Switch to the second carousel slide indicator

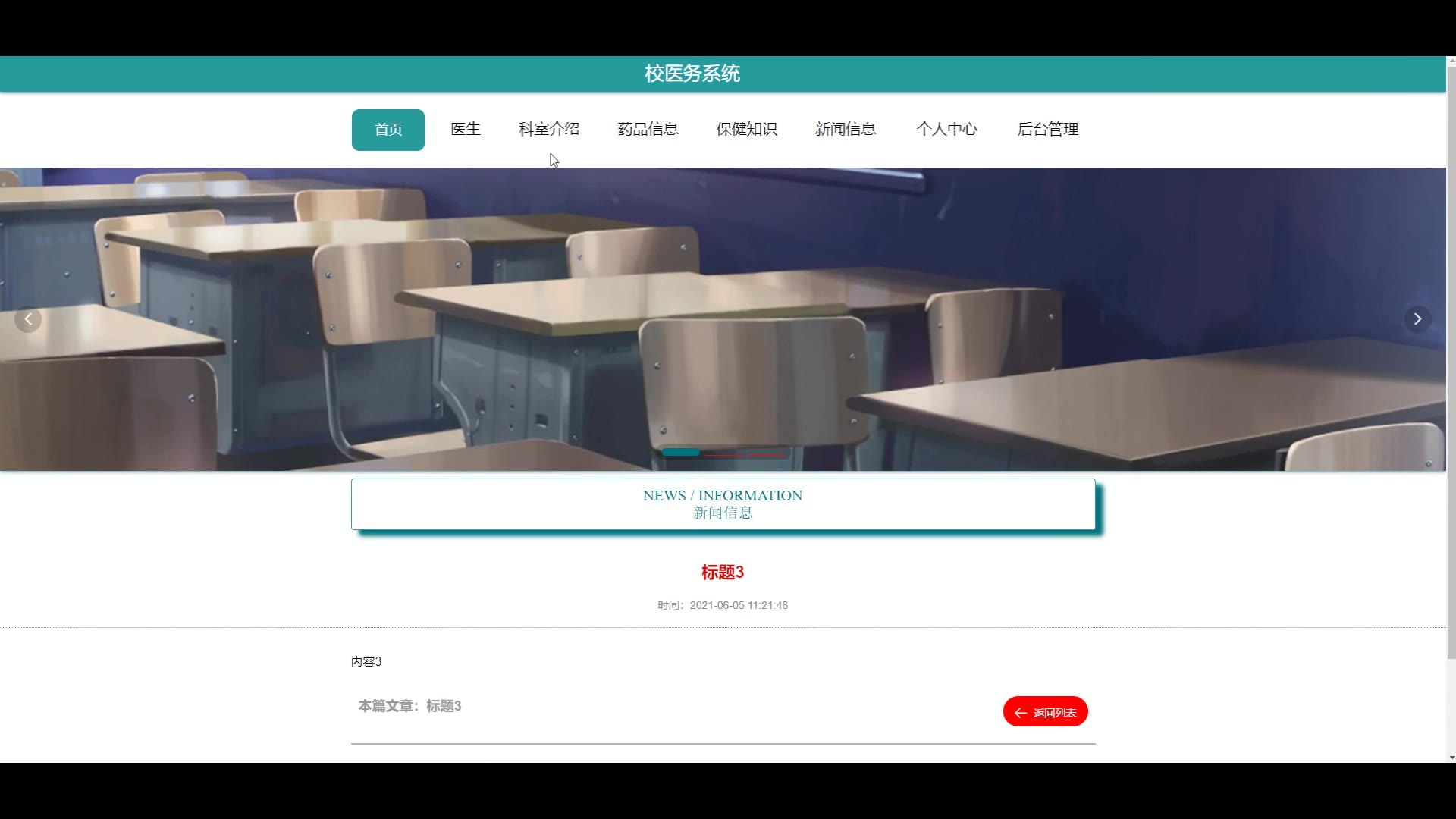[723, 454]
